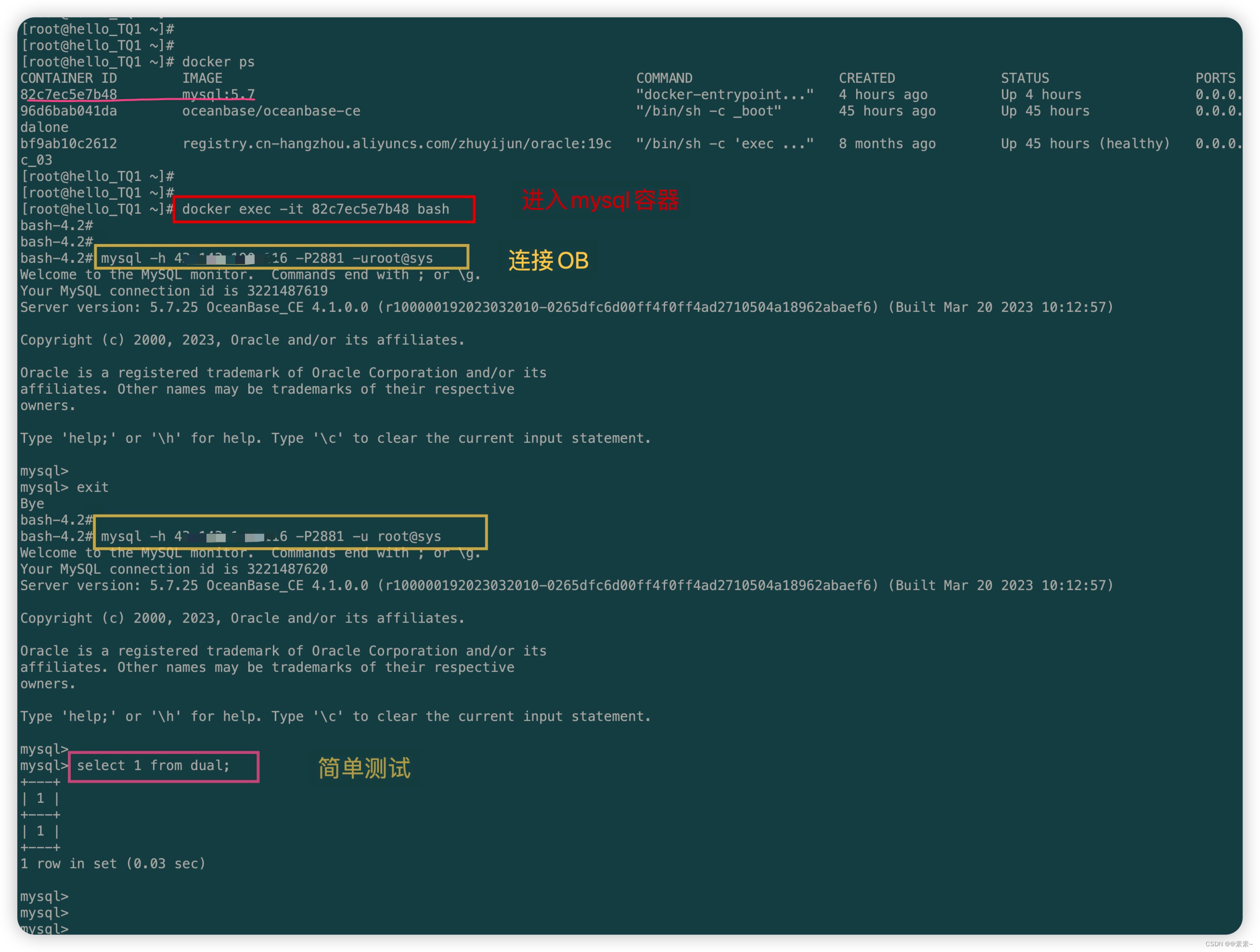
Task: Click the mysql command with '-u root@sys'
Action: tap(271, 536)
